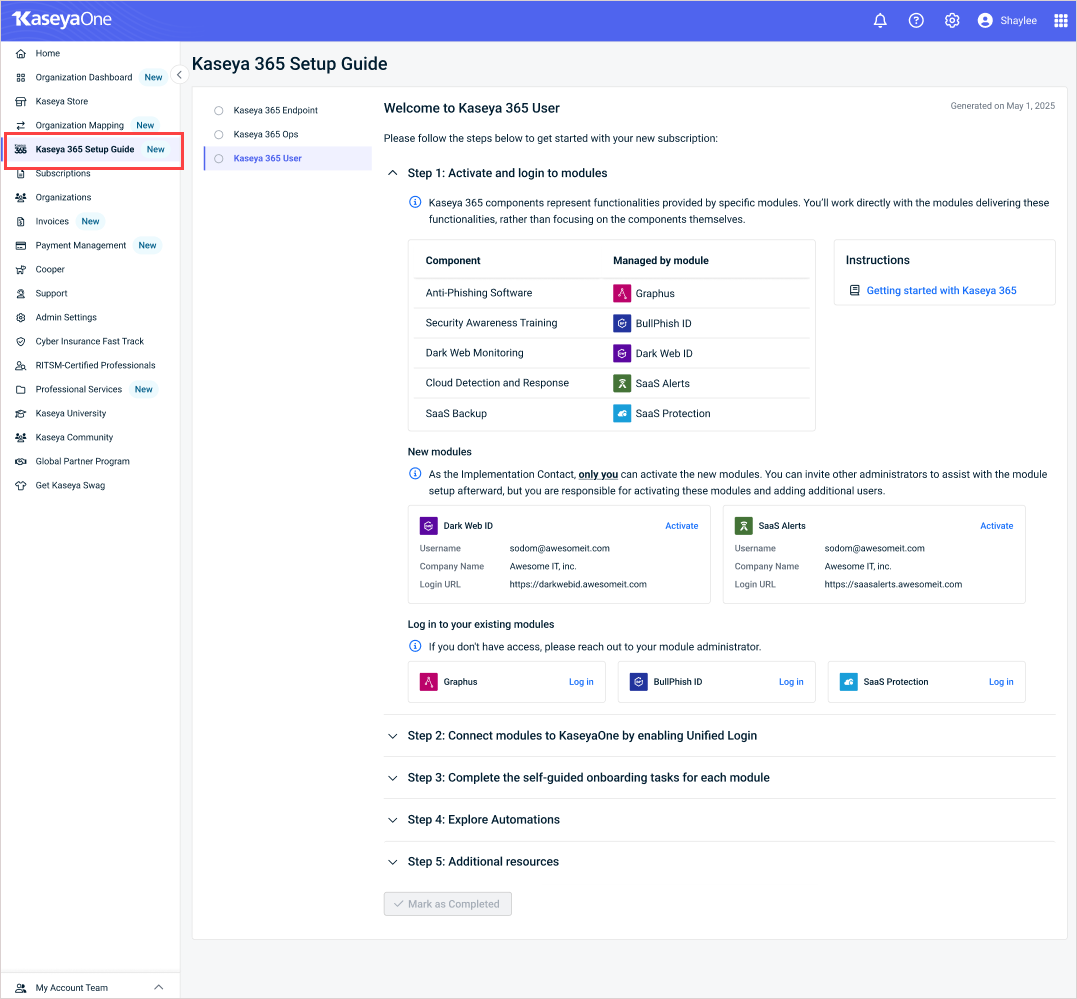Activate the SaaS Alerts module
This screenshot has height=999, width=1077.
[996, 526]
